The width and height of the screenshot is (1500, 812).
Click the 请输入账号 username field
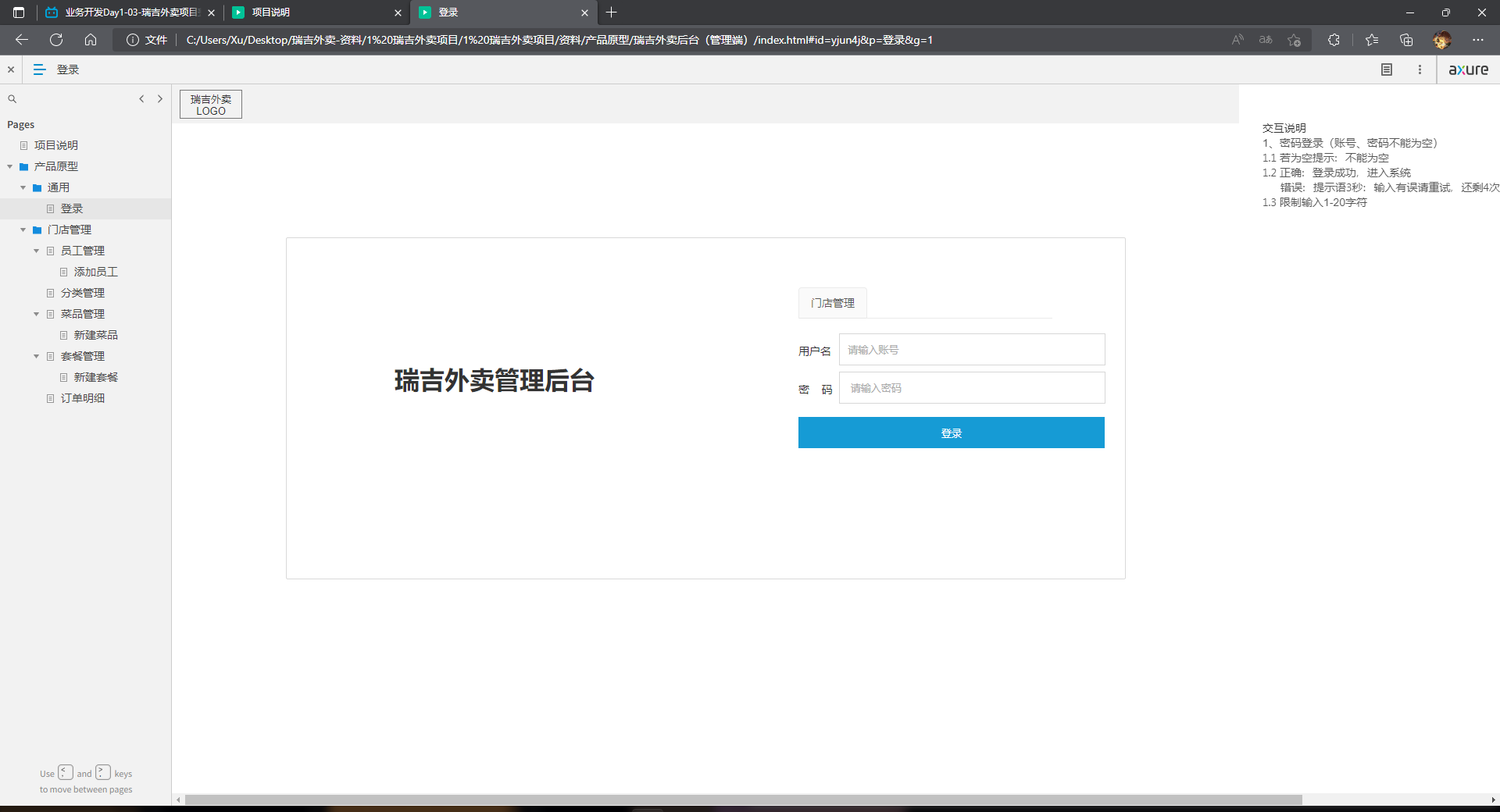pos(972,350)
